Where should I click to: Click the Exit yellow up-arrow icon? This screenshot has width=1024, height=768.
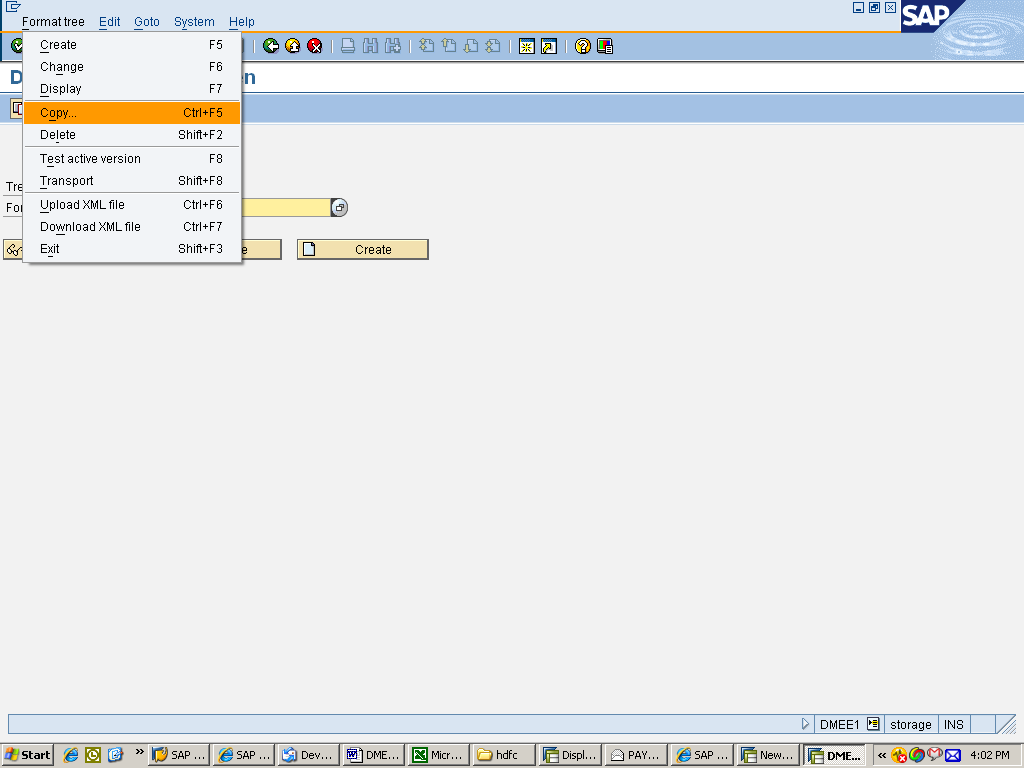[x=293, y=45]
